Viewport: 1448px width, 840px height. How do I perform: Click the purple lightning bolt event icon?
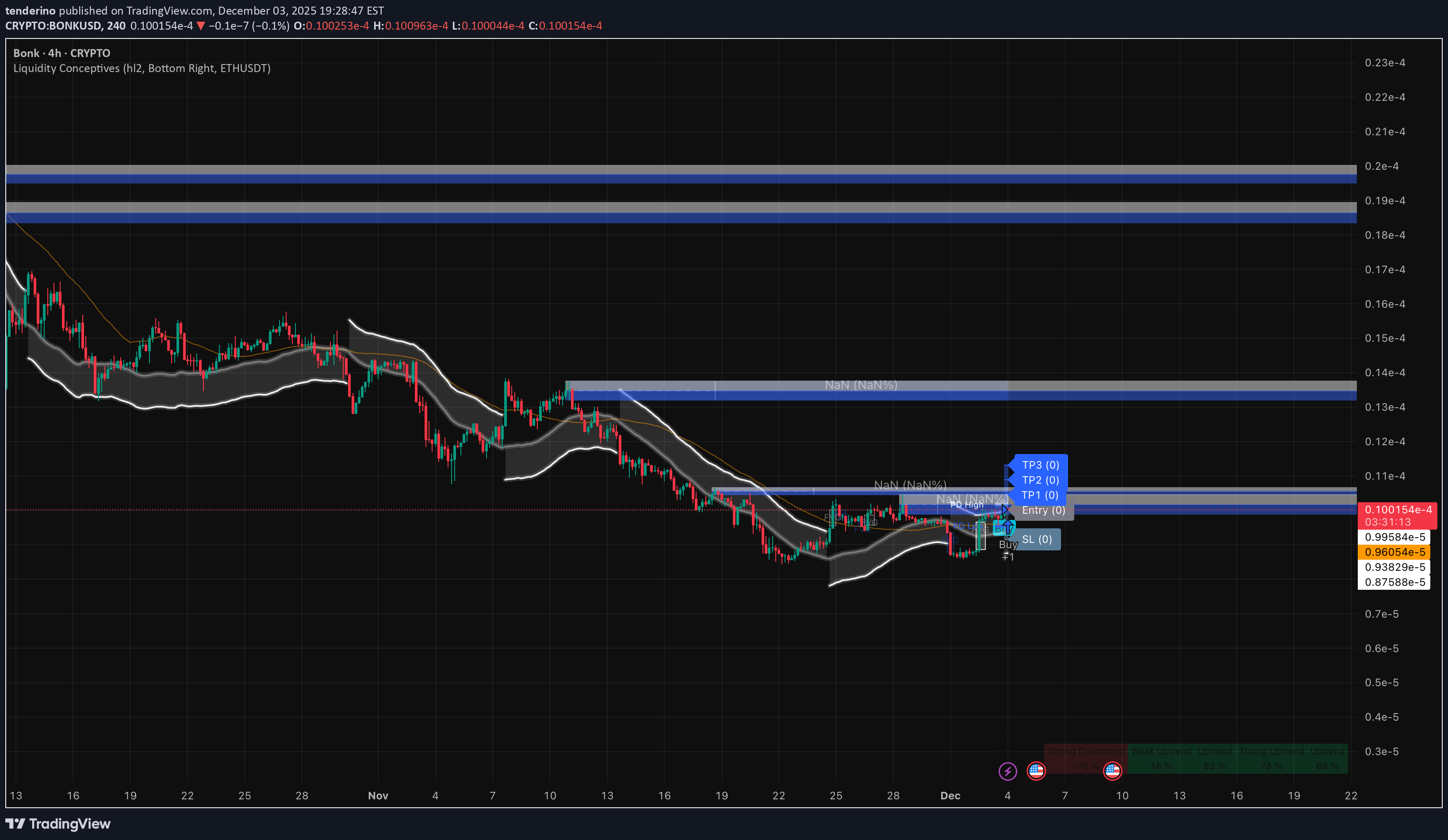1007,771
